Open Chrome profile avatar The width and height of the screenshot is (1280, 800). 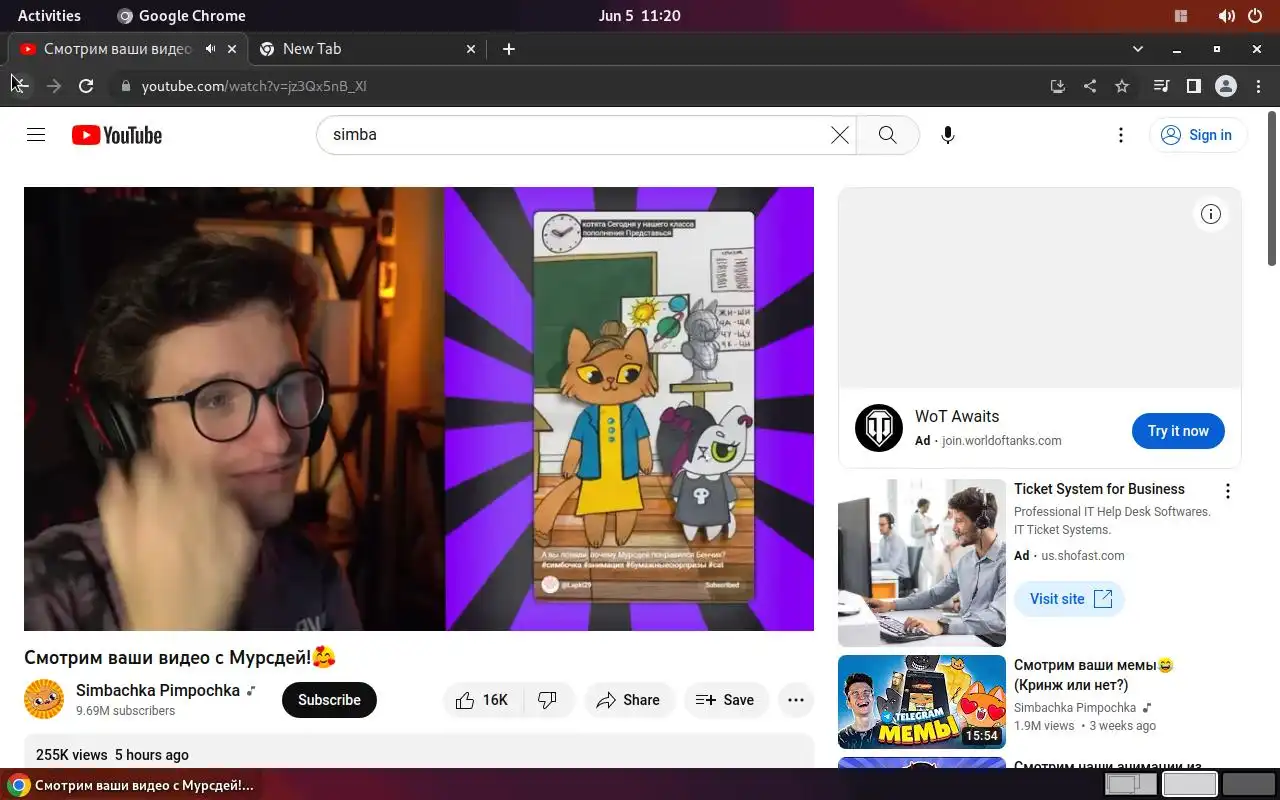pos(1226,86)
